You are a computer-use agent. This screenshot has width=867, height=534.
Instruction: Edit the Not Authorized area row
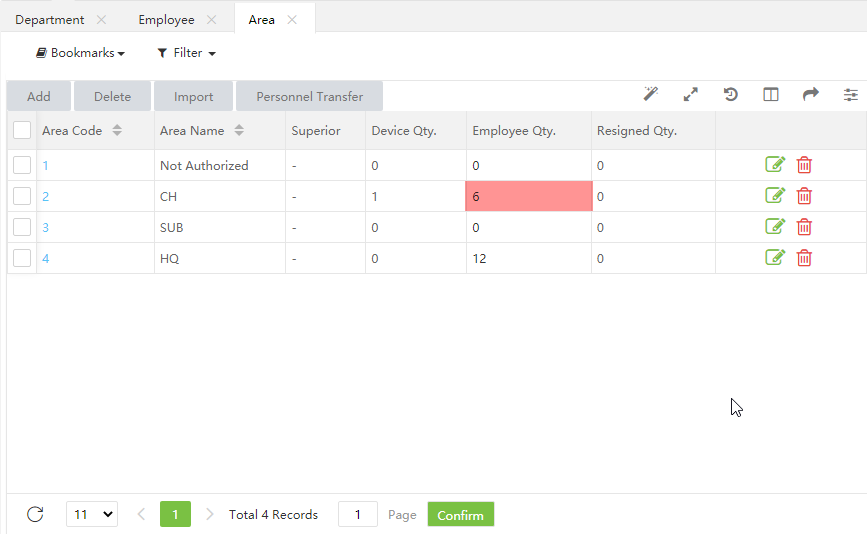coord(775,165)
